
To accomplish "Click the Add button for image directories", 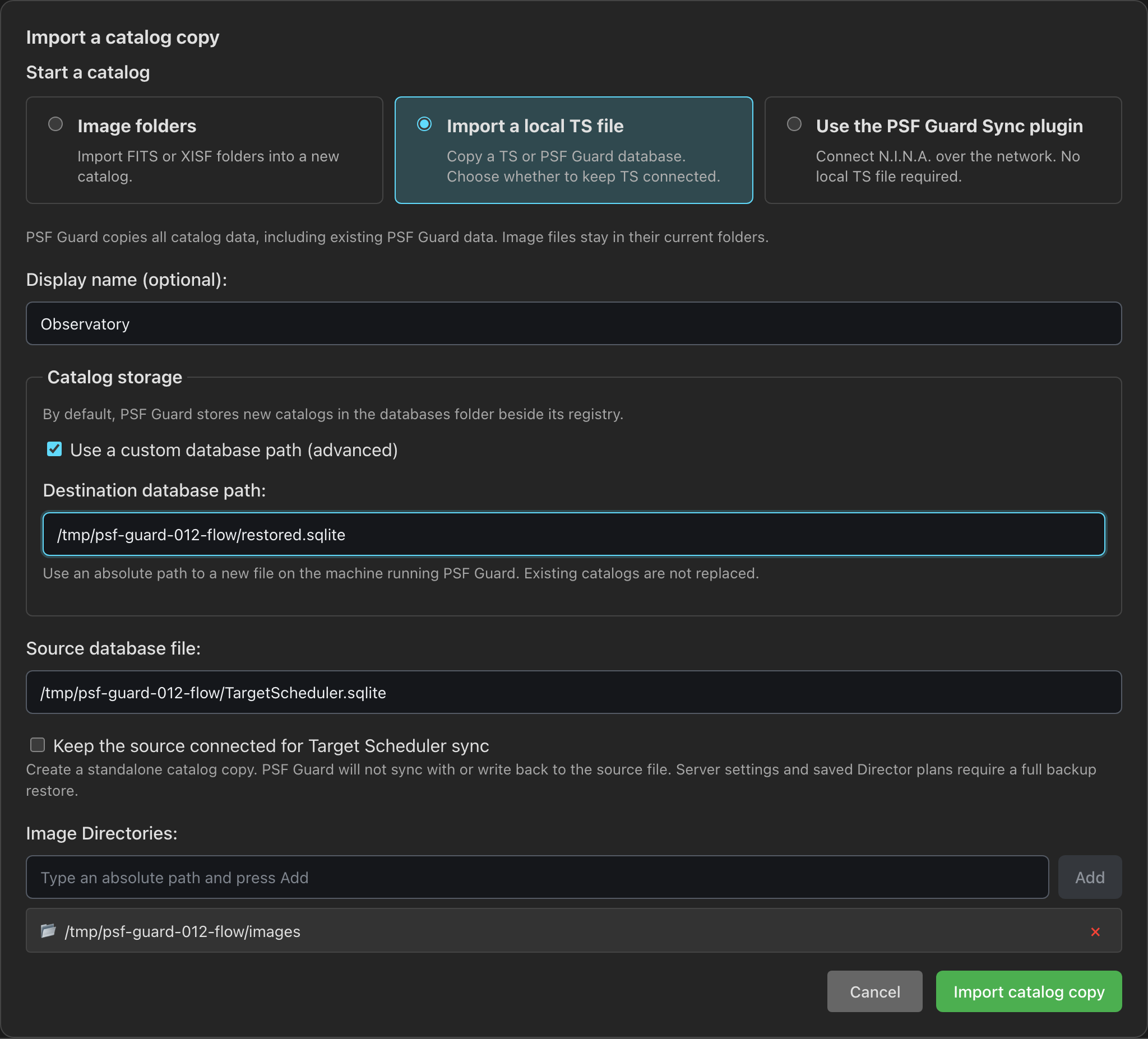I will pyautogui.click(x=1089, y=876).
